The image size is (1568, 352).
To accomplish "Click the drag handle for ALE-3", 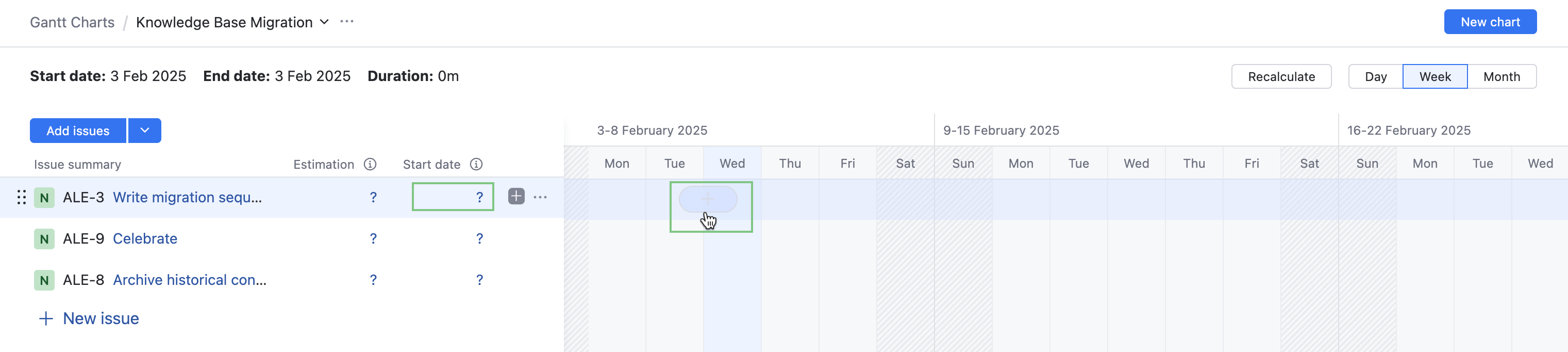I will 21,197.
